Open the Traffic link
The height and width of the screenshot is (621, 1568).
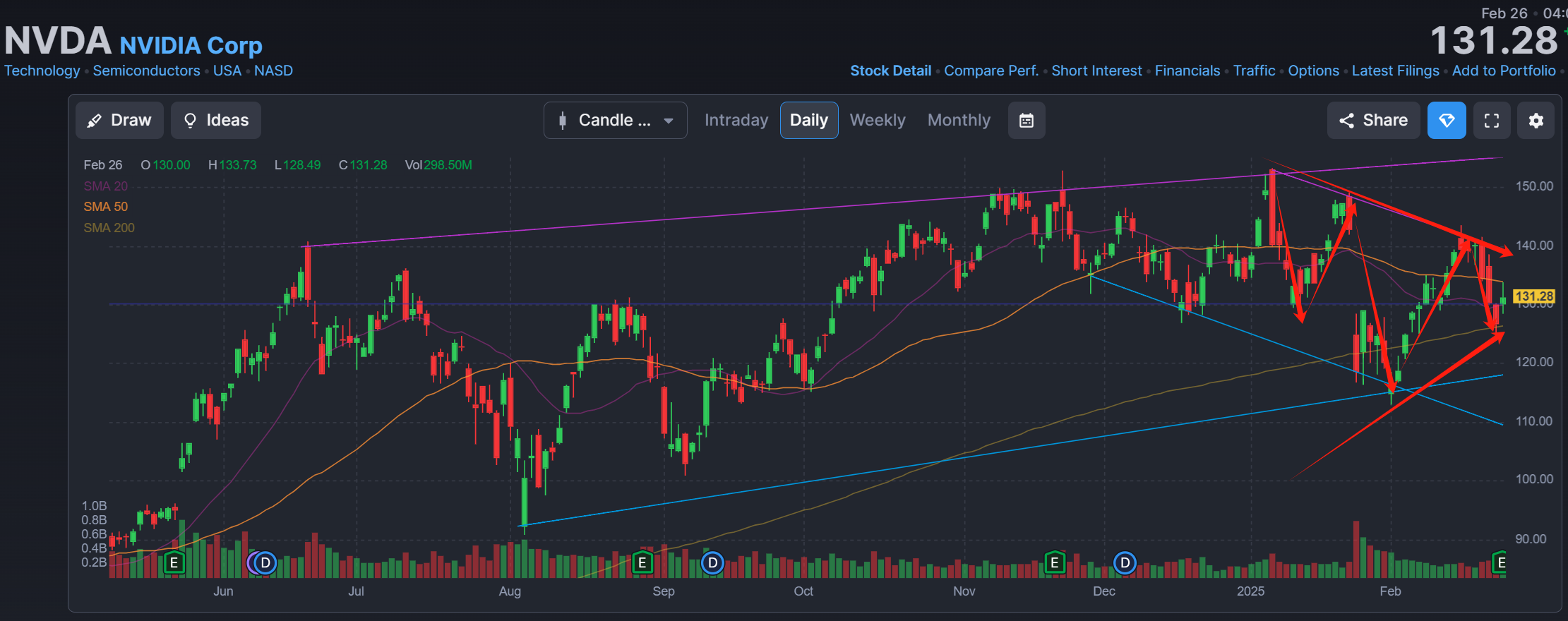[x=1255, y=71]
